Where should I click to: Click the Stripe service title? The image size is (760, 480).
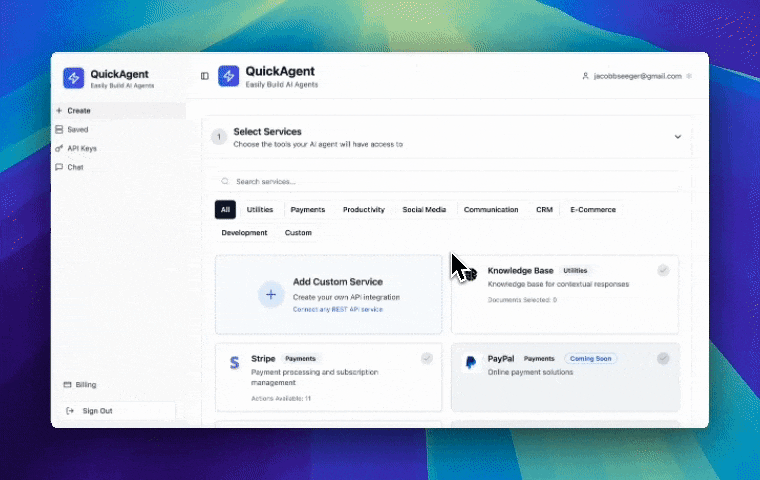pos(263,359)
